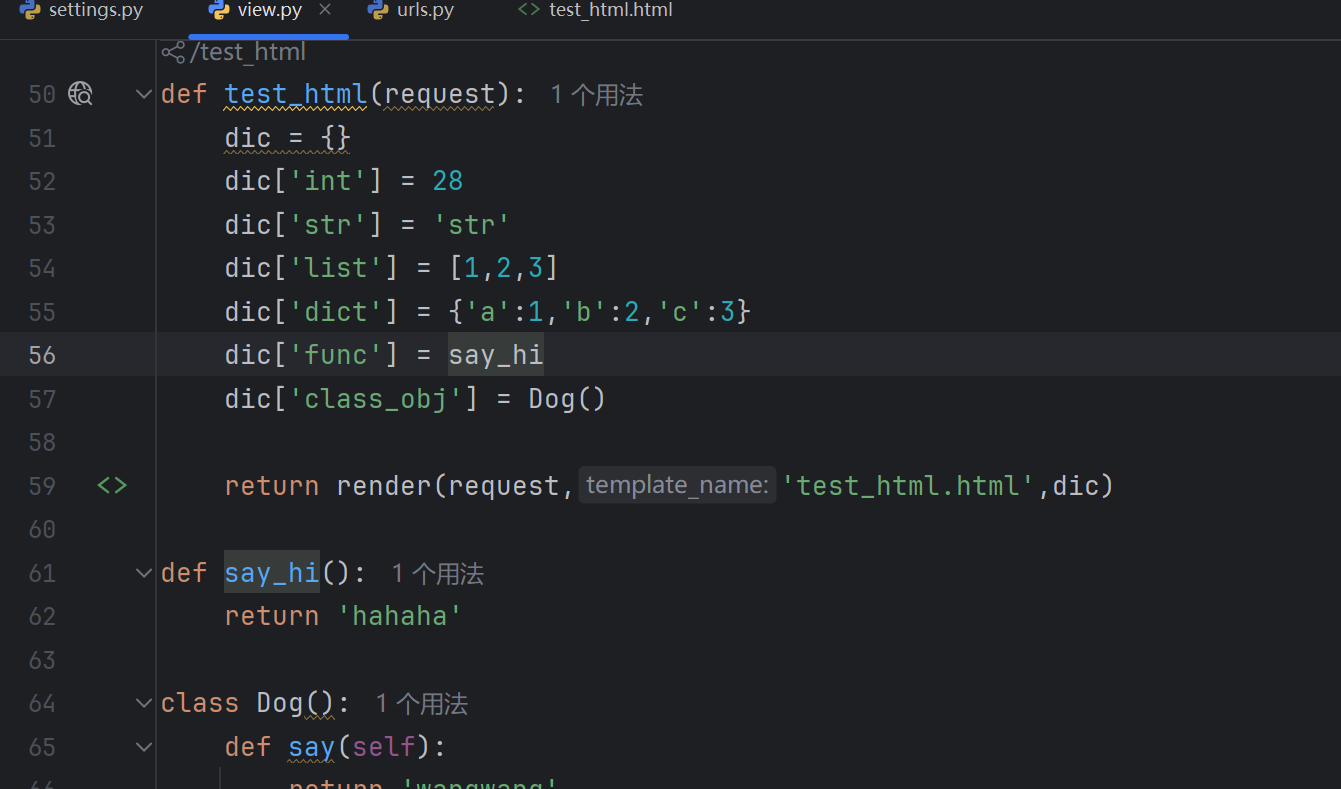
Task: Collapse the say_hi function fold arrow
Action: pyautogui.click(x=143, y=573)
